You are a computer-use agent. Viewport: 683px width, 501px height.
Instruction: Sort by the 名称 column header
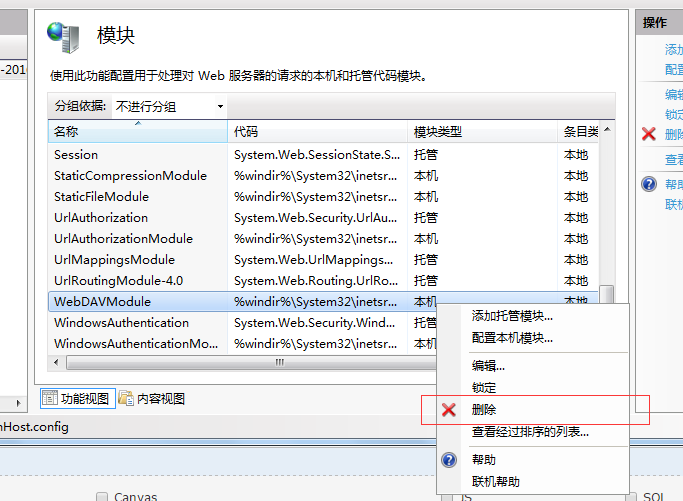tap(137, 132)
